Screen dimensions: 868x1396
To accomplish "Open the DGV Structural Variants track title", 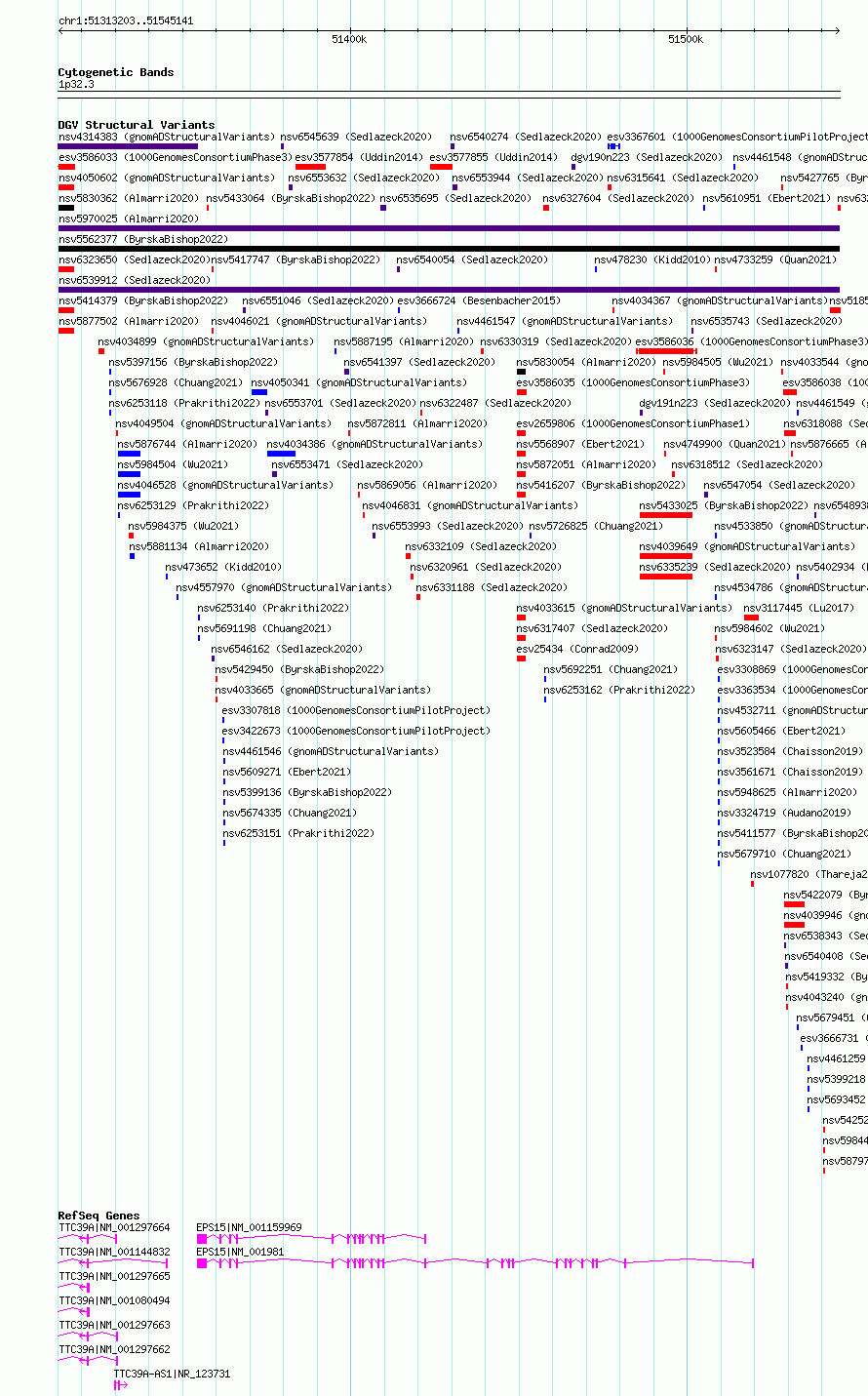I will point(137,125).
